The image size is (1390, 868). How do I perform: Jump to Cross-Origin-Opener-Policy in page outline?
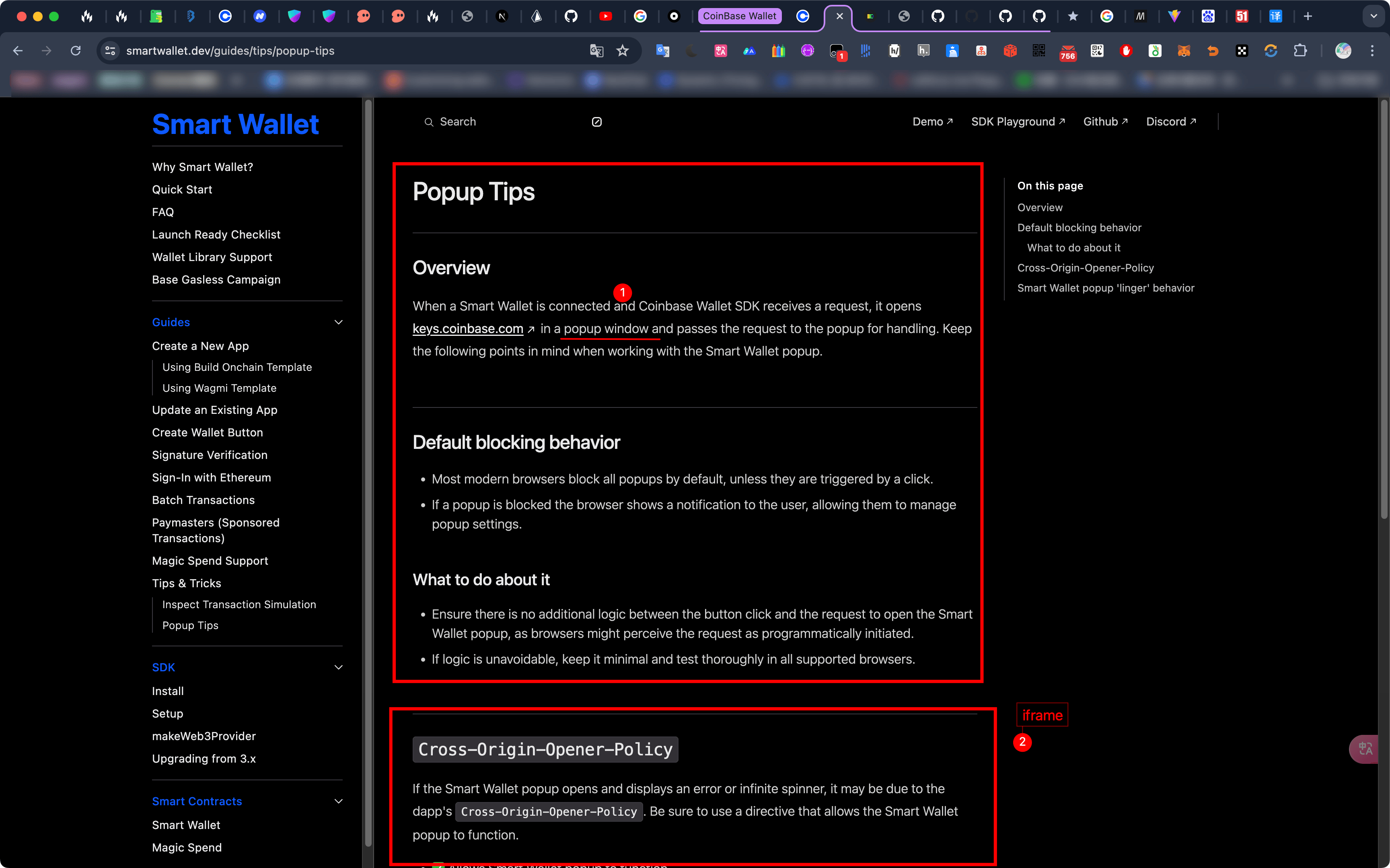coord(1085,267)
